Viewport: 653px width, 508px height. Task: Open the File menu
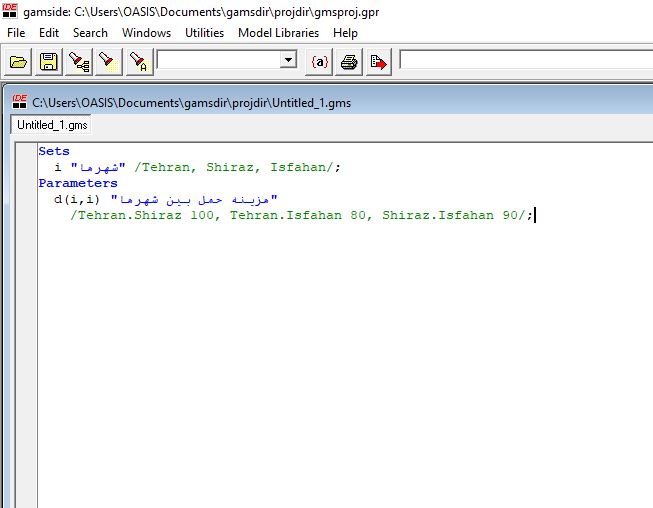[16, 33]
